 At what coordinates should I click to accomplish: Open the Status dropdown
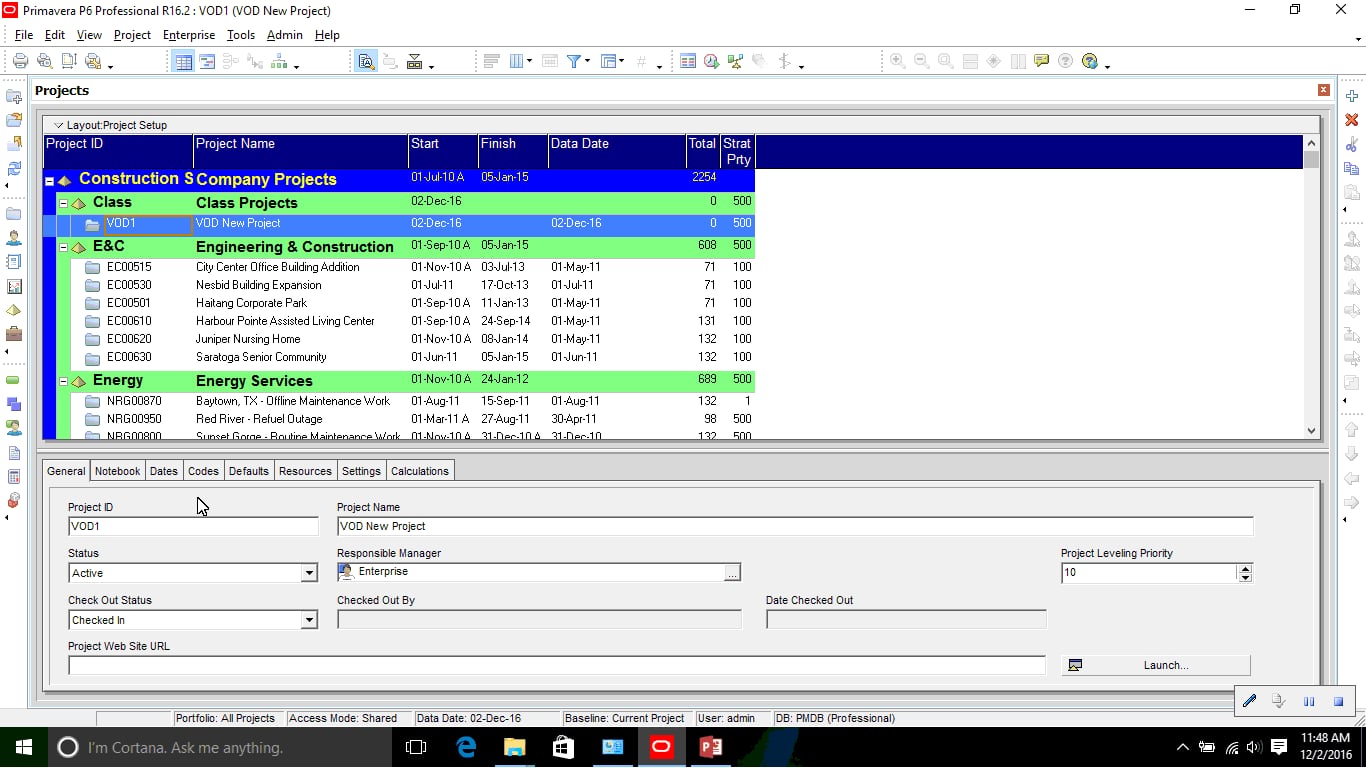(309, 573)
